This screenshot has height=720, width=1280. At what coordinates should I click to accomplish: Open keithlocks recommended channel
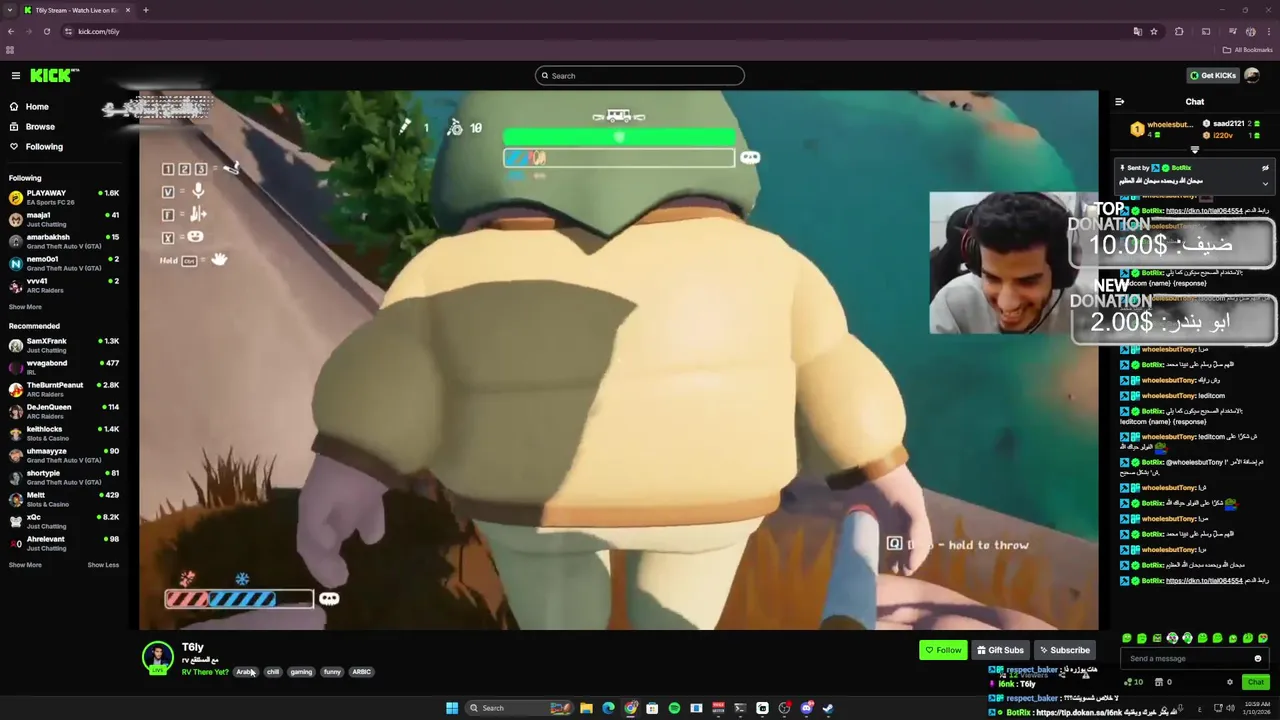pos(63,433)
